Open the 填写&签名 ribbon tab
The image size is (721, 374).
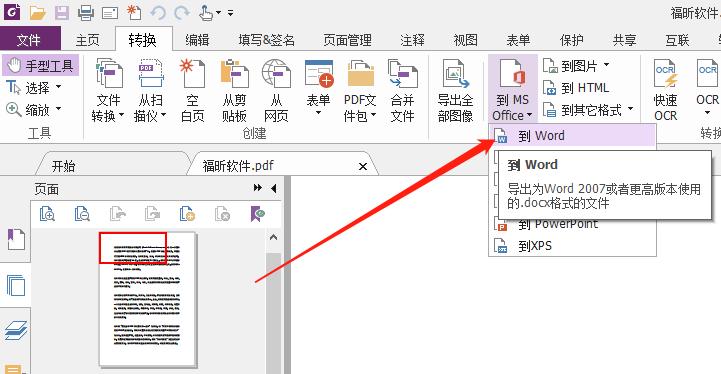pos(267,40)
